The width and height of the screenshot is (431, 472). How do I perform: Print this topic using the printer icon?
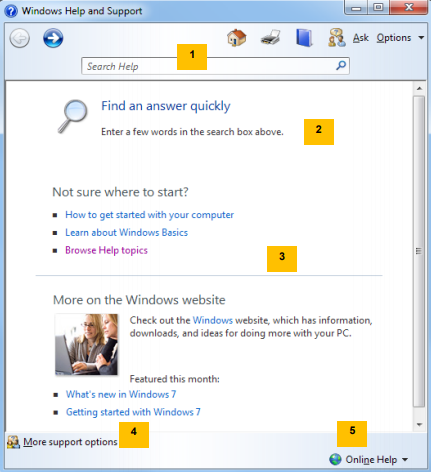tap(270, 37)
